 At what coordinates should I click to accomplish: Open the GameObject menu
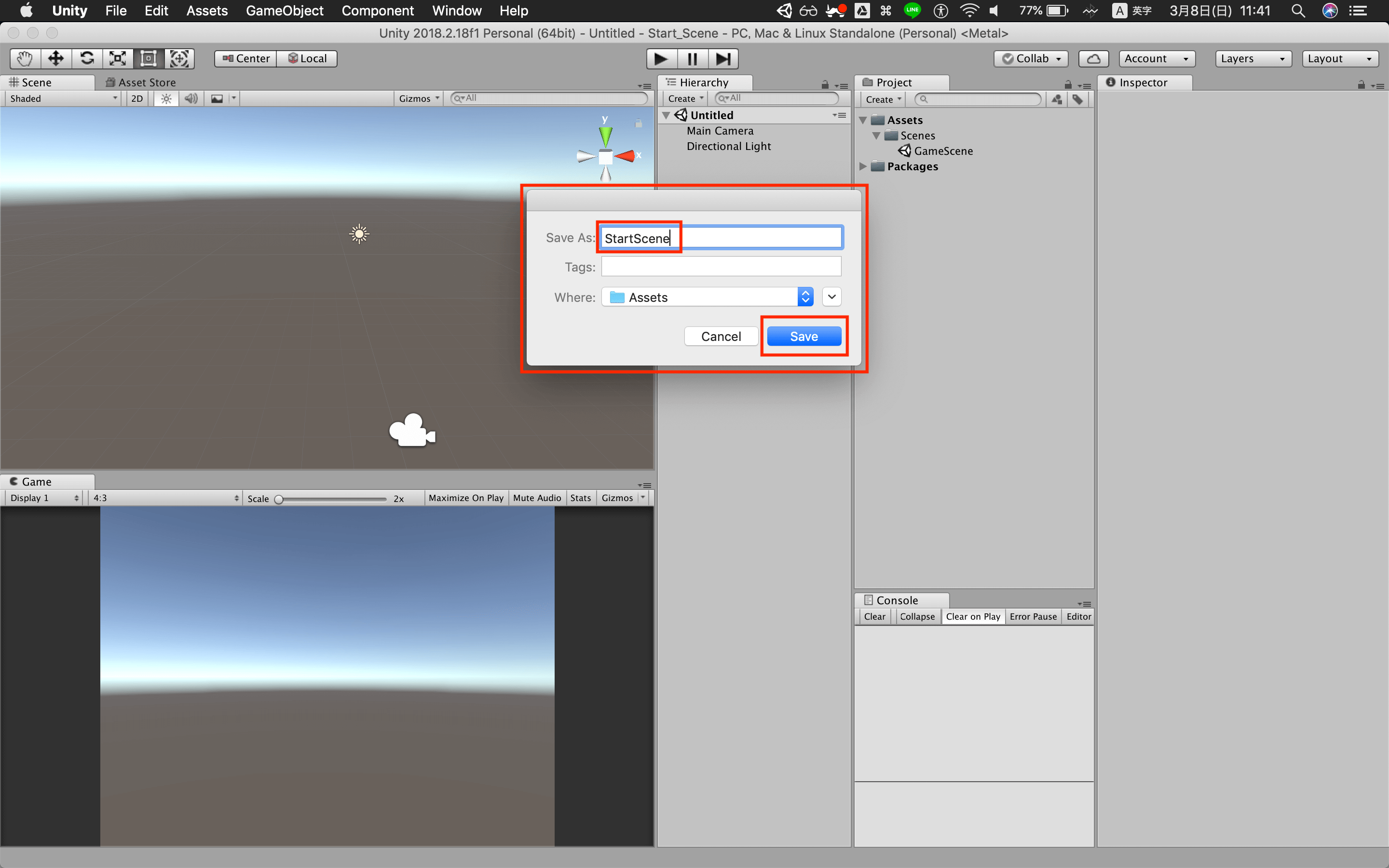(x=283, y=11)
